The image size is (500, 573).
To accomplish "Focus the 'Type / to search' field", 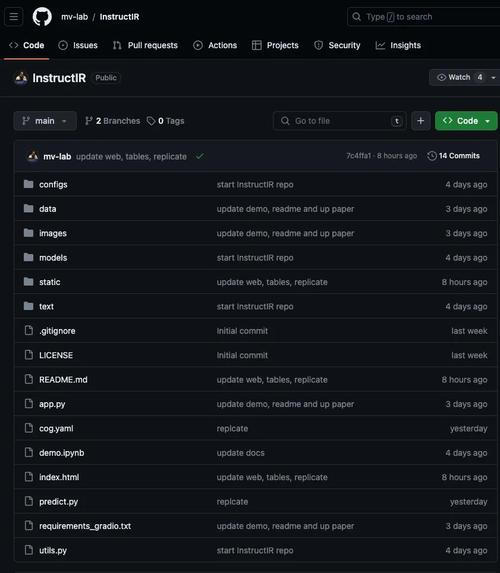I will (423, 17).
